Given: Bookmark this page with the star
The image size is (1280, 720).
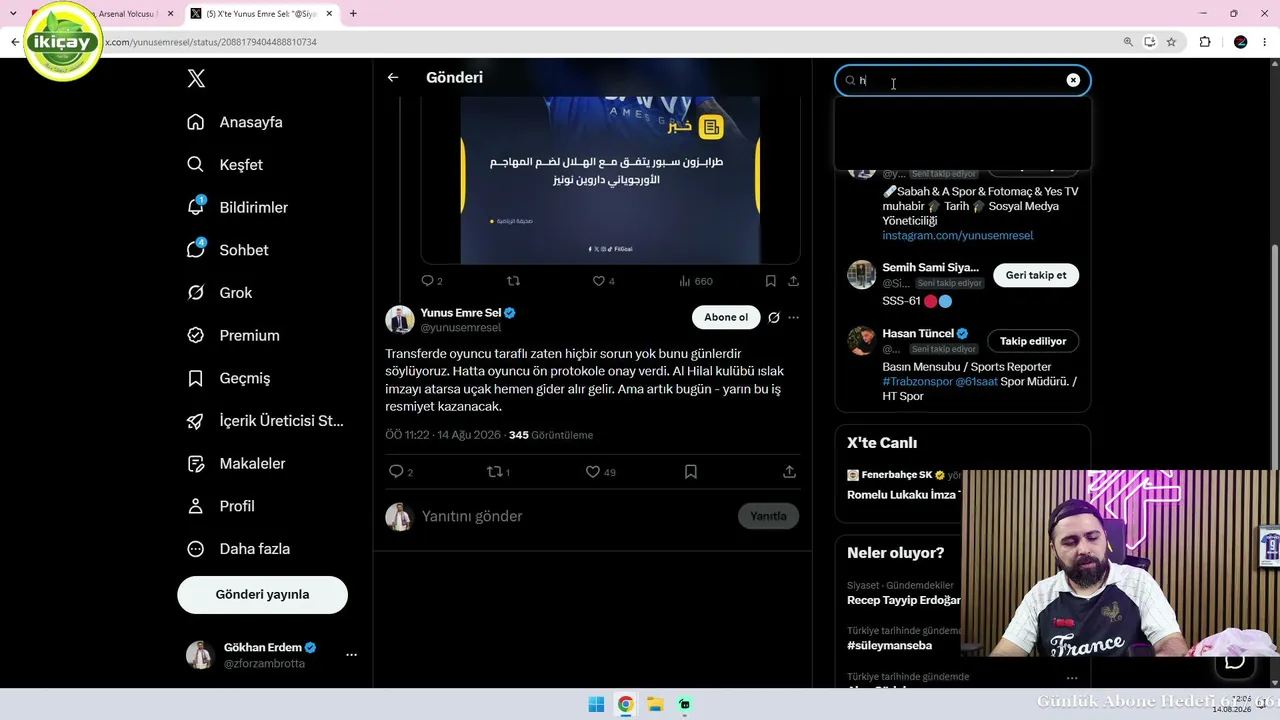Looking at the screenshot, I should (1171, 42).
